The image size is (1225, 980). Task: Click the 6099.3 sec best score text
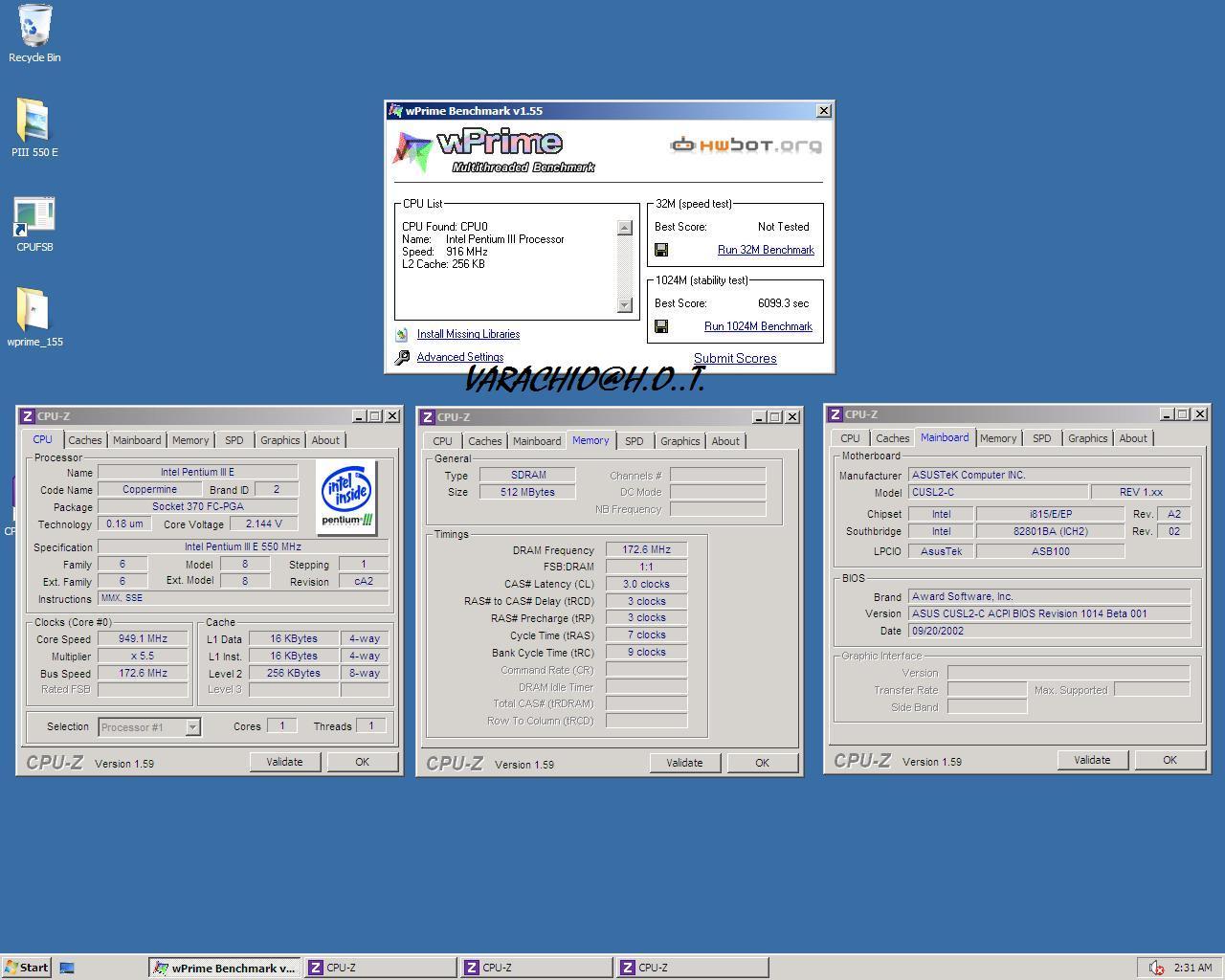(784, 303)
